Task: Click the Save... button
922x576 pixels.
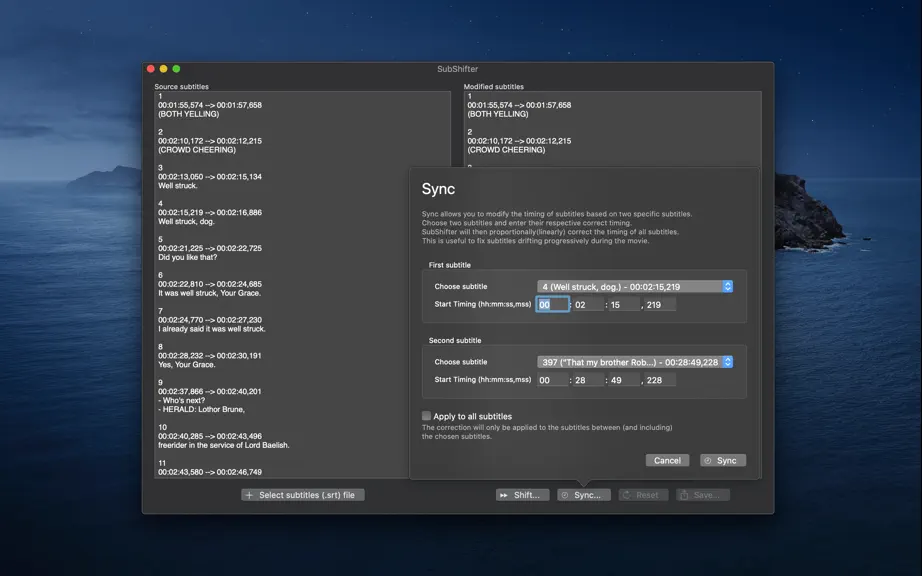Action: coord(703,495)
